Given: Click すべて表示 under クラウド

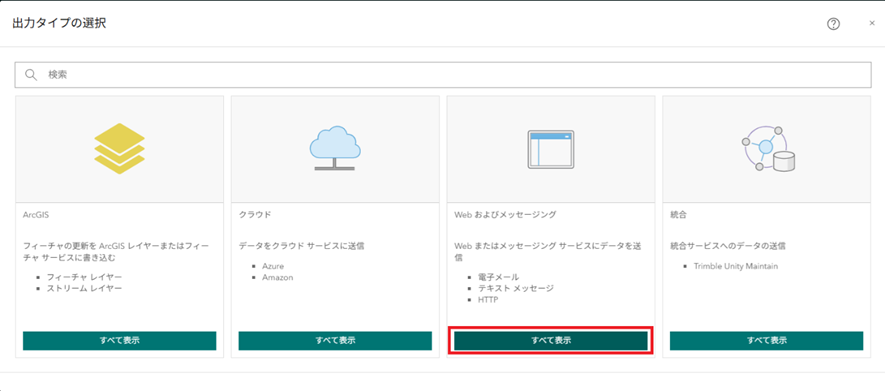Looking at the screenshot, I should click(335, 341).
